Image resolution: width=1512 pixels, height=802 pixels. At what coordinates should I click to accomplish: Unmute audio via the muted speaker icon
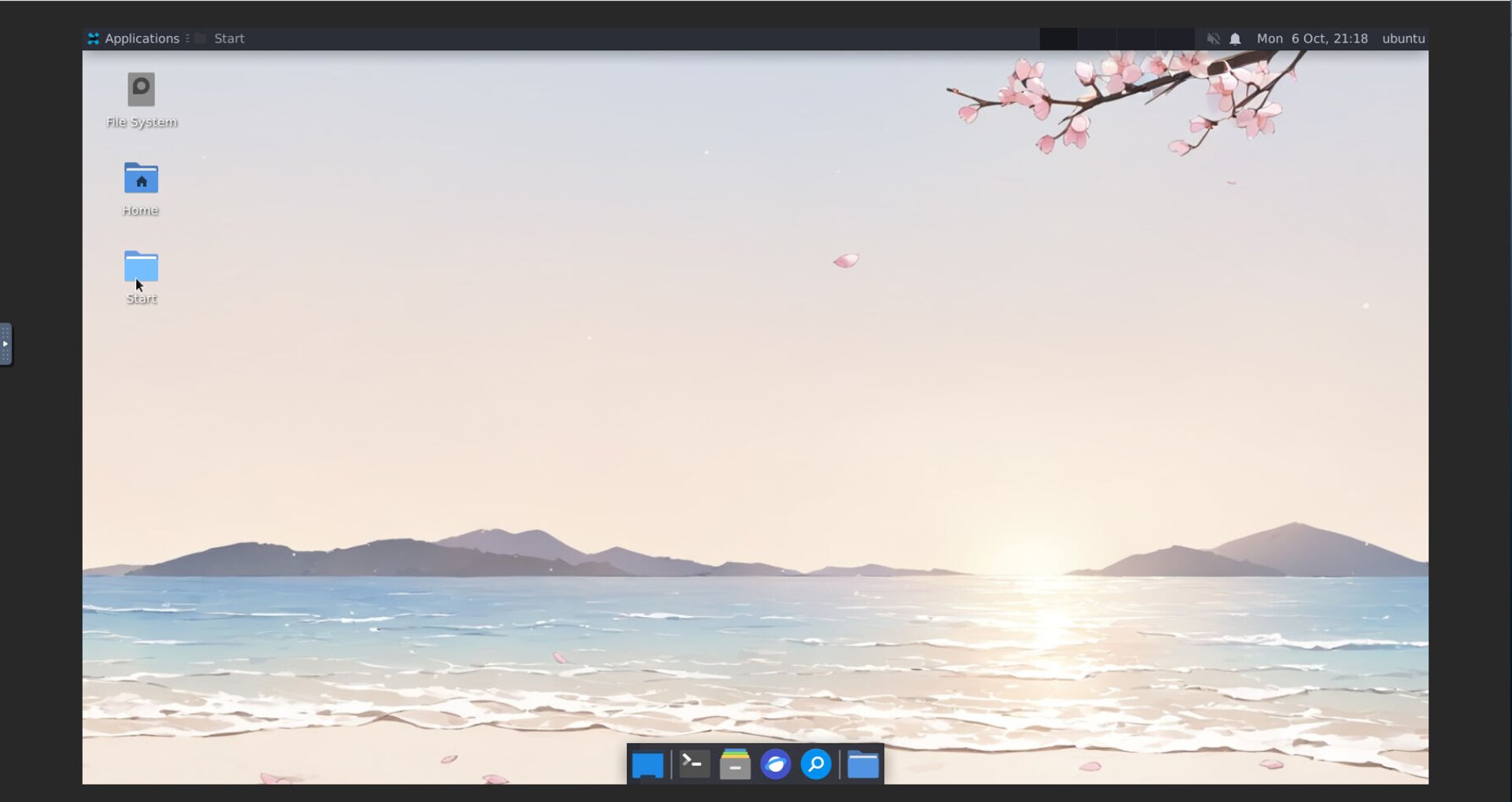(x=1213, y=39)
